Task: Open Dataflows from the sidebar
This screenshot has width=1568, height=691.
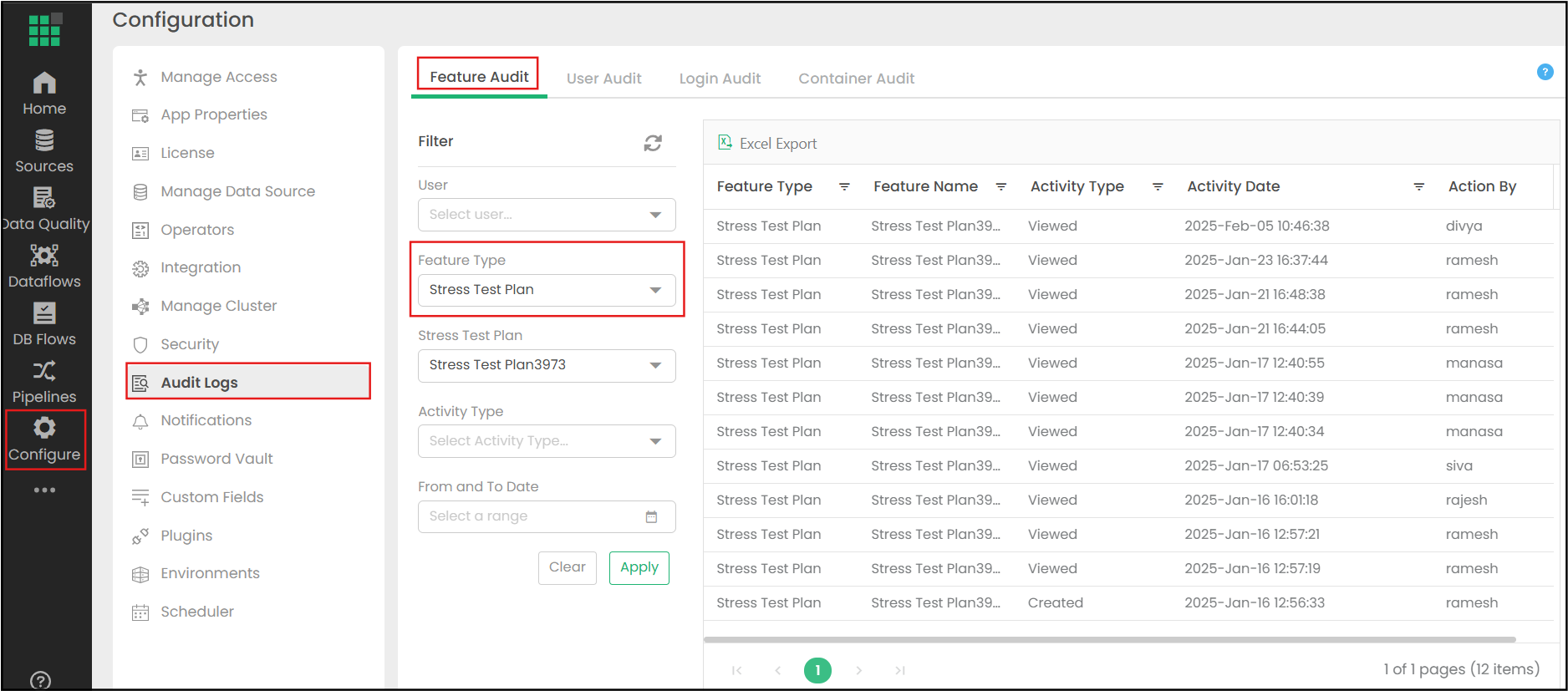Action: (x=44, y=266)
